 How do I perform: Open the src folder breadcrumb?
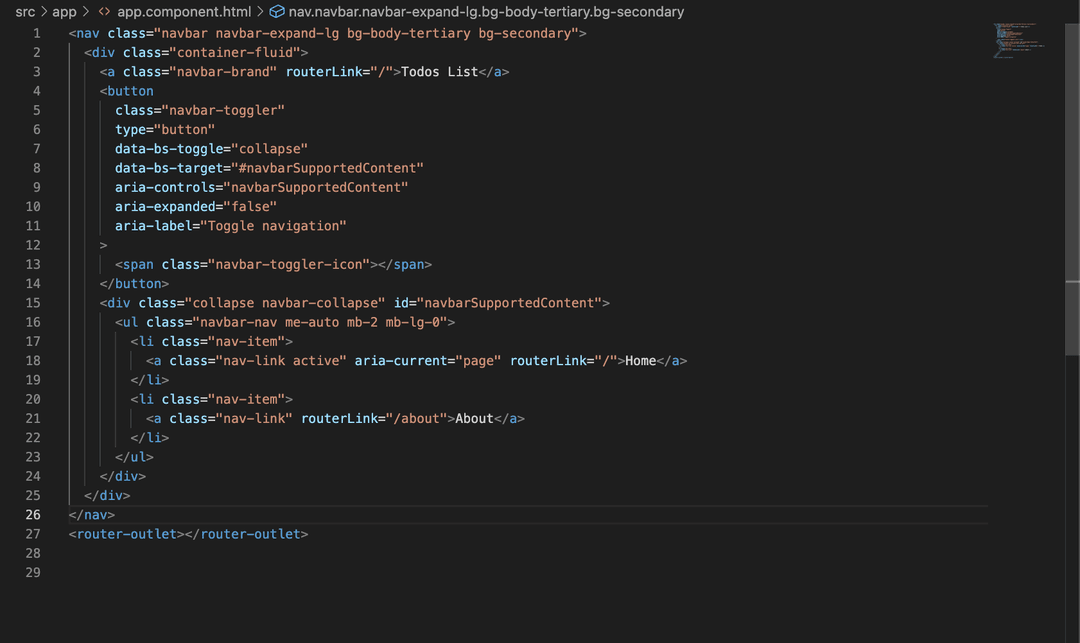pos(25,12)
